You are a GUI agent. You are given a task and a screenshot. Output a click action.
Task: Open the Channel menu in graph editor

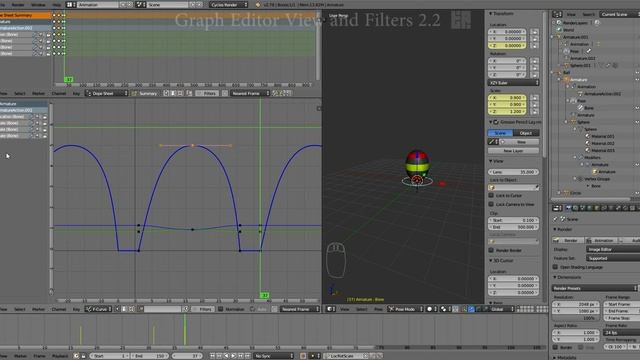click(x=59, y=309)
